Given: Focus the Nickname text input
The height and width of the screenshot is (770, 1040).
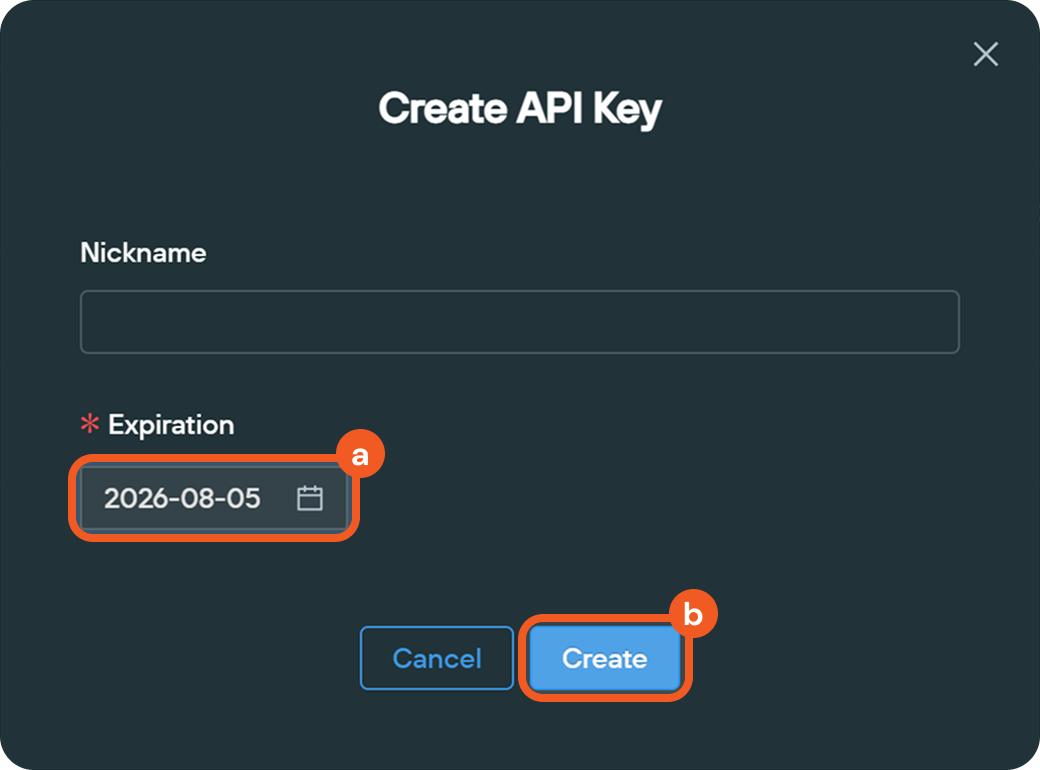Looking at the screenshot, I should tap(519, 322).
